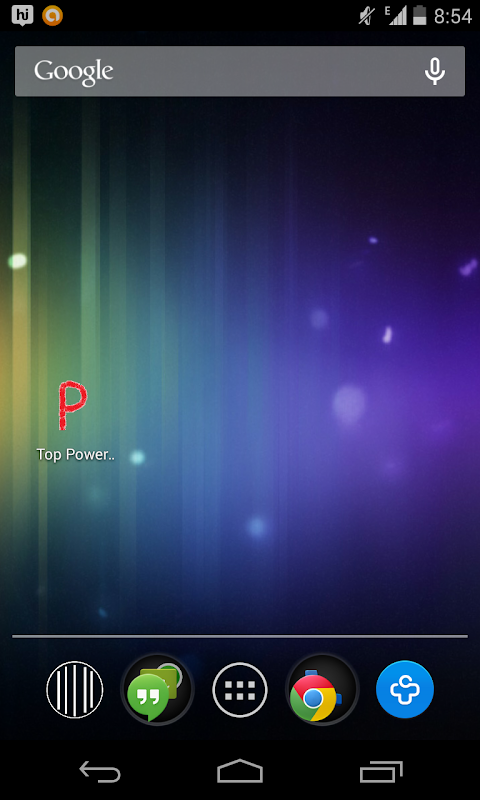
Task: Open the blue cross-shaped dock app
Action: 405,689
